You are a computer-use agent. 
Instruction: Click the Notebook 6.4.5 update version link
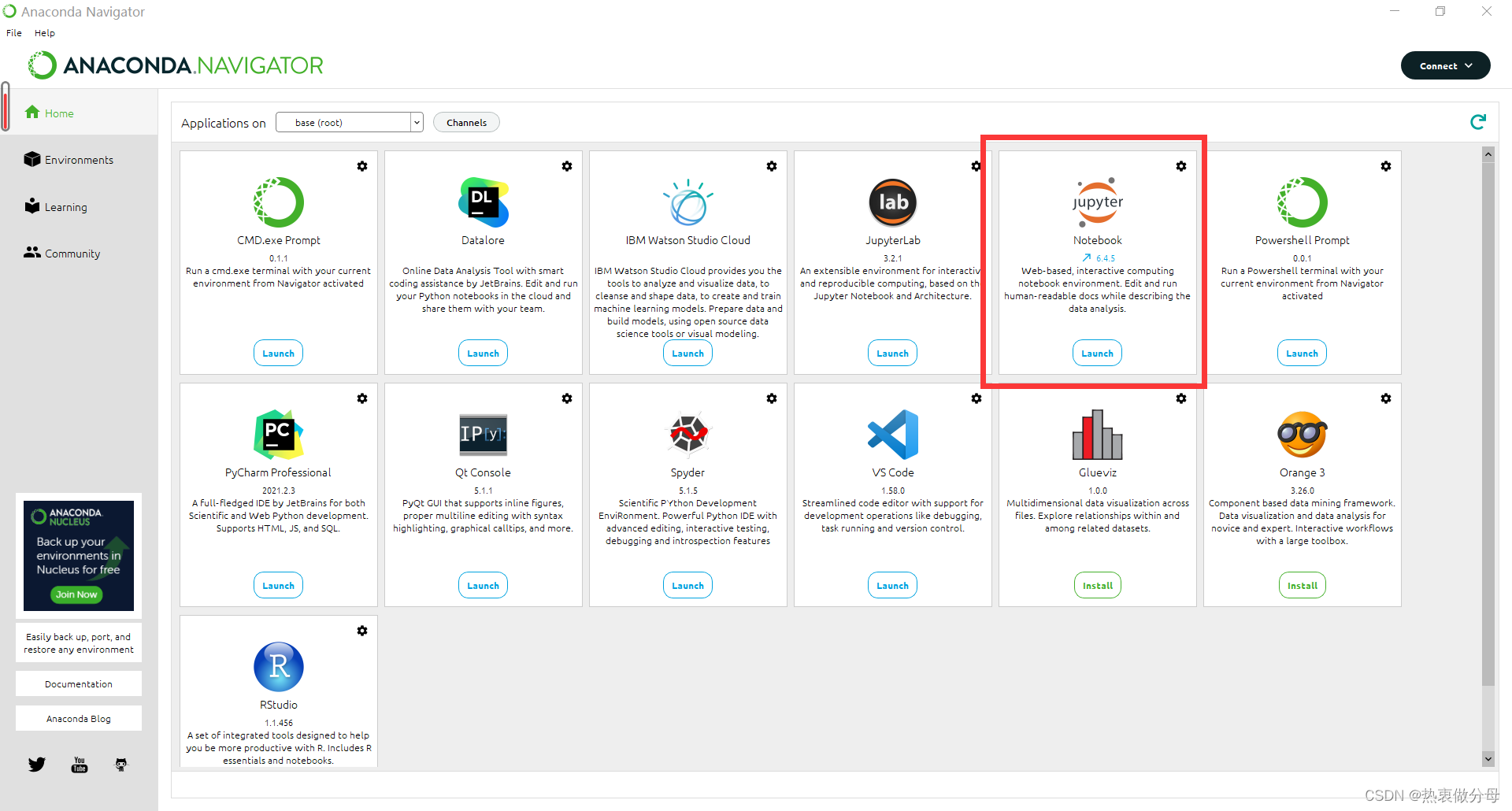pyautogui.click(x=1098, y=257)
